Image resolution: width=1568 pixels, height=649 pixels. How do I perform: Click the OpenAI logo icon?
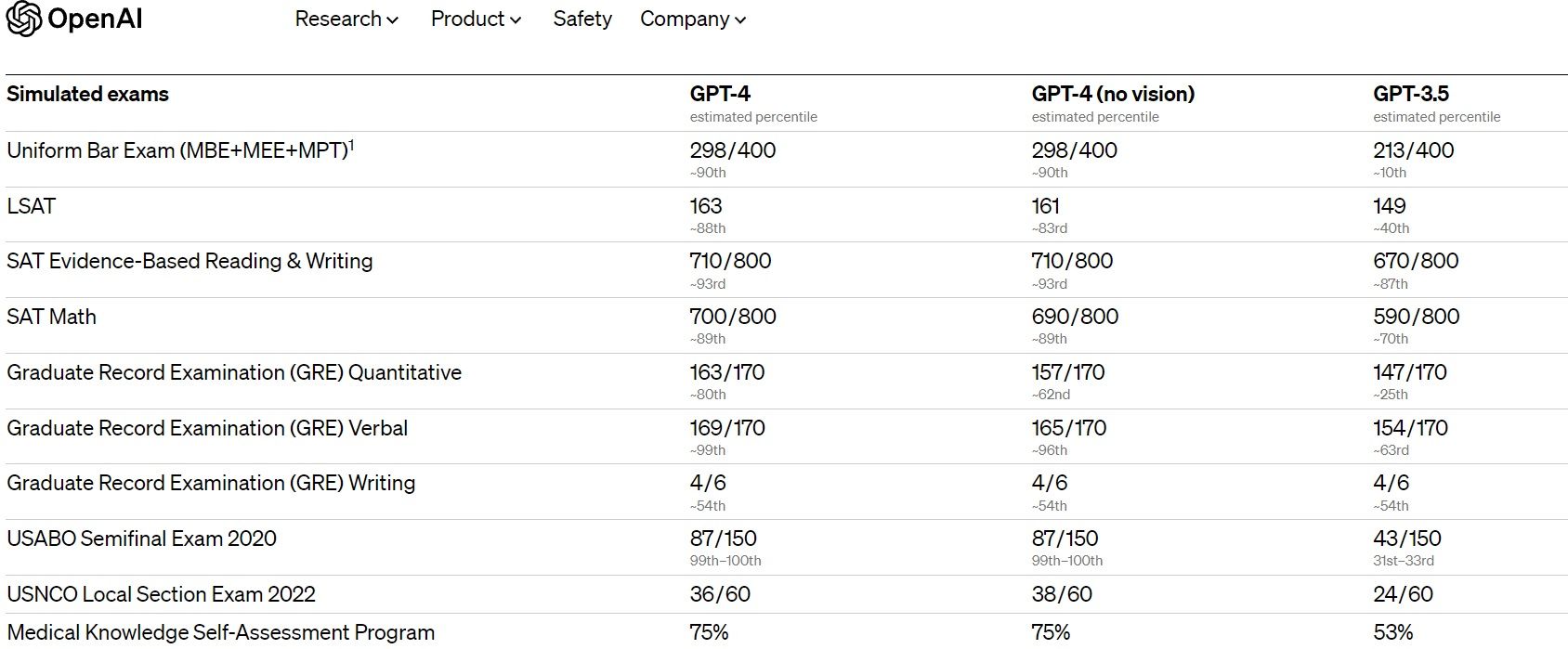pos(23,19)
